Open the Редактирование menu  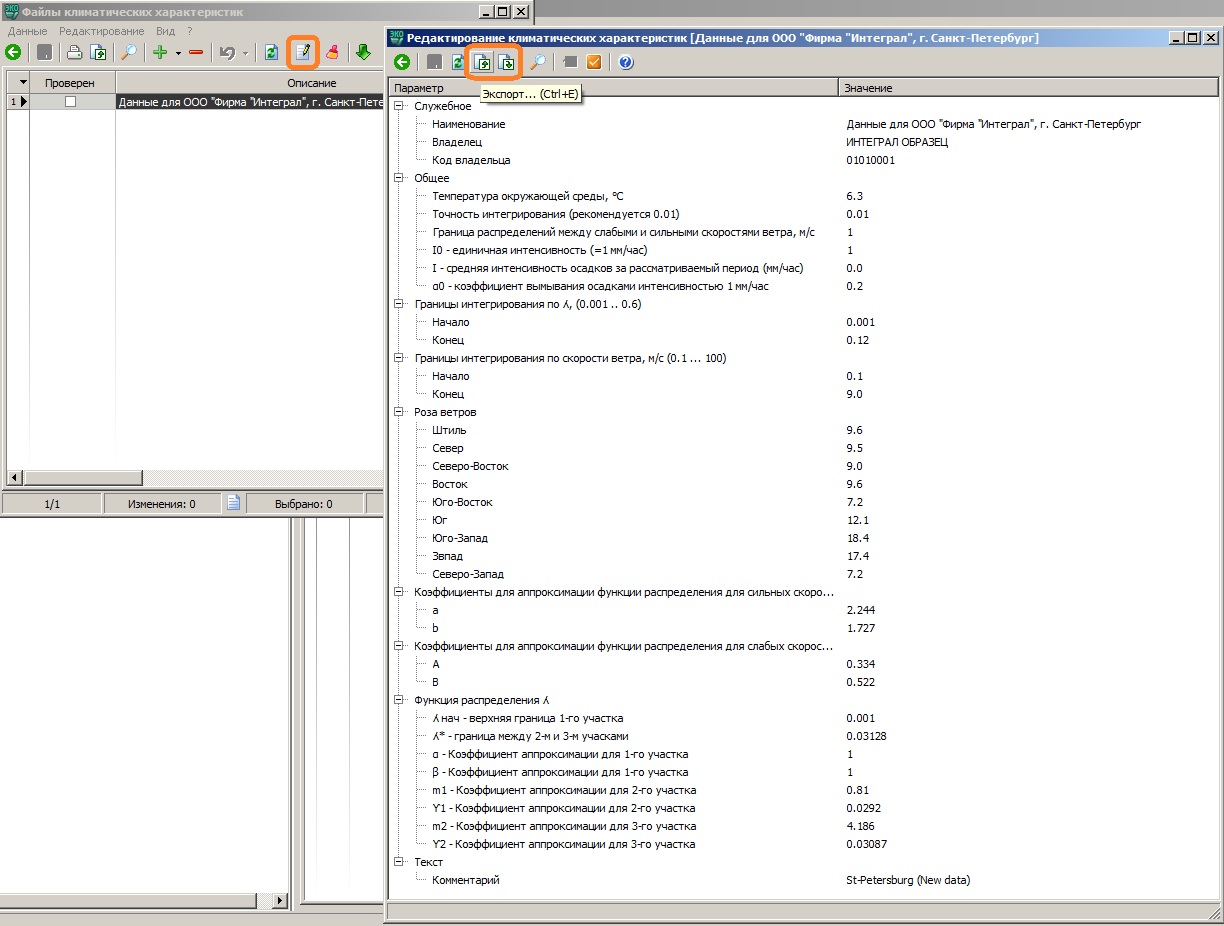click(x=101, y=31)
